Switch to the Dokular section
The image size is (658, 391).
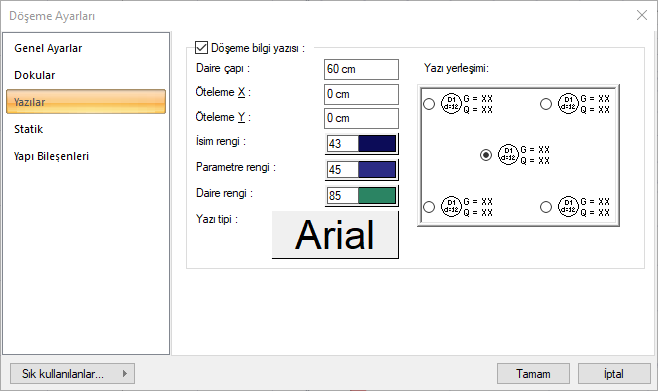pyautogui.click(x=34, y=75)
